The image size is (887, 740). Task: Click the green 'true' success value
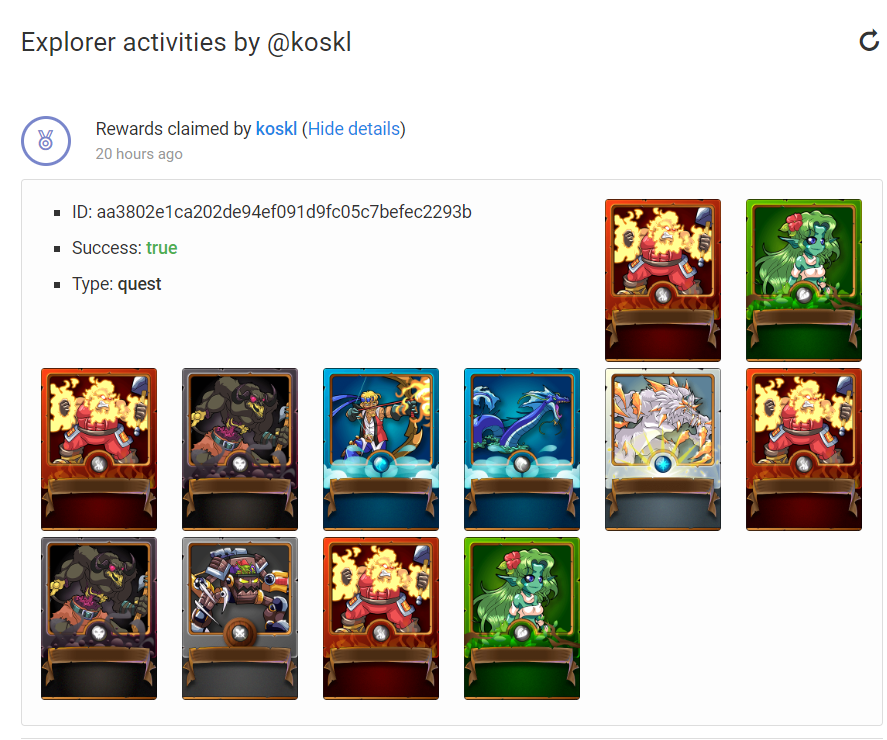162,248
